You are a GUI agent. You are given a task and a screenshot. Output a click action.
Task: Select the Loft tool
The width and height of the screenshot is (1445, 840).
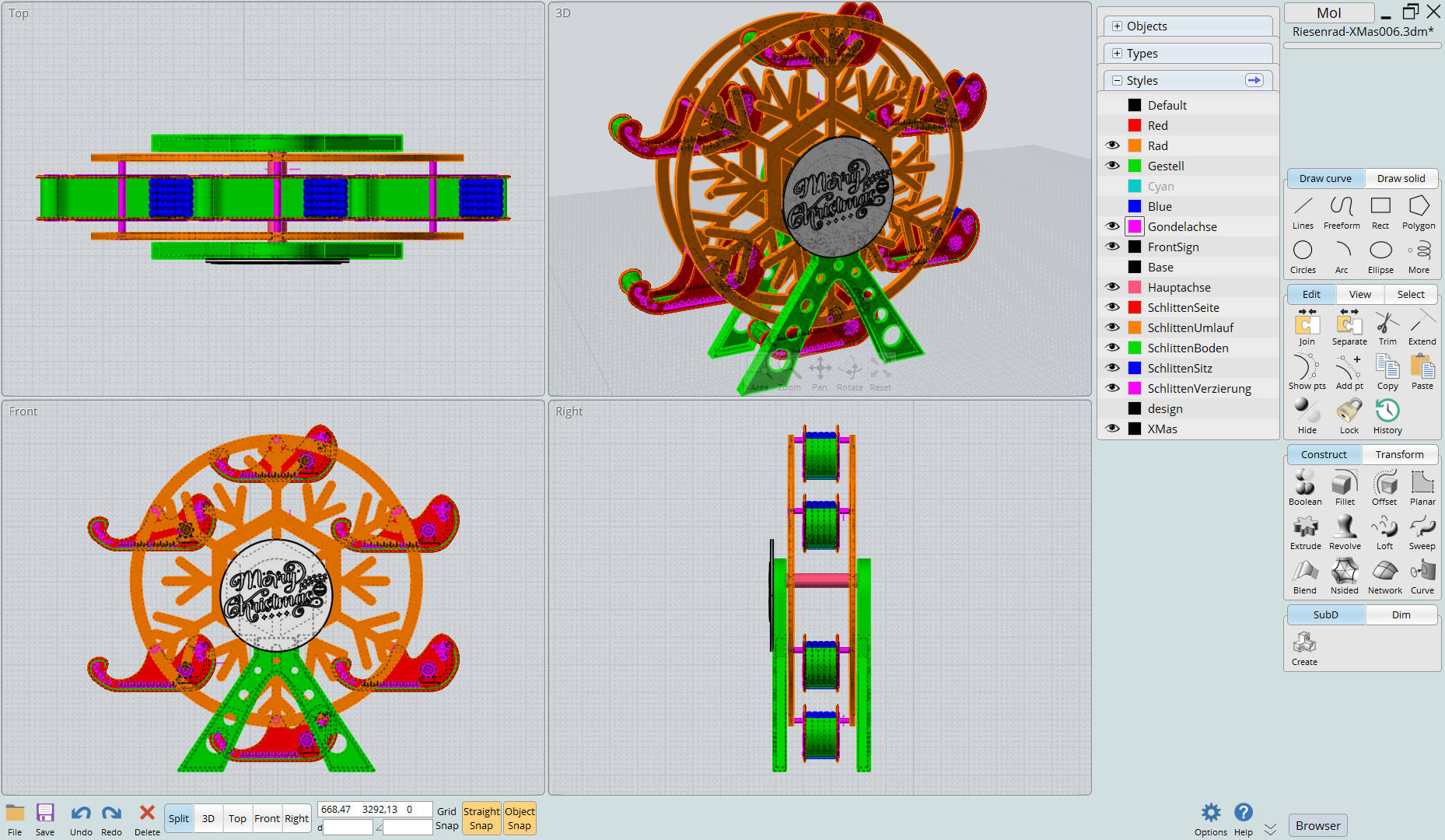[1384, 533]
